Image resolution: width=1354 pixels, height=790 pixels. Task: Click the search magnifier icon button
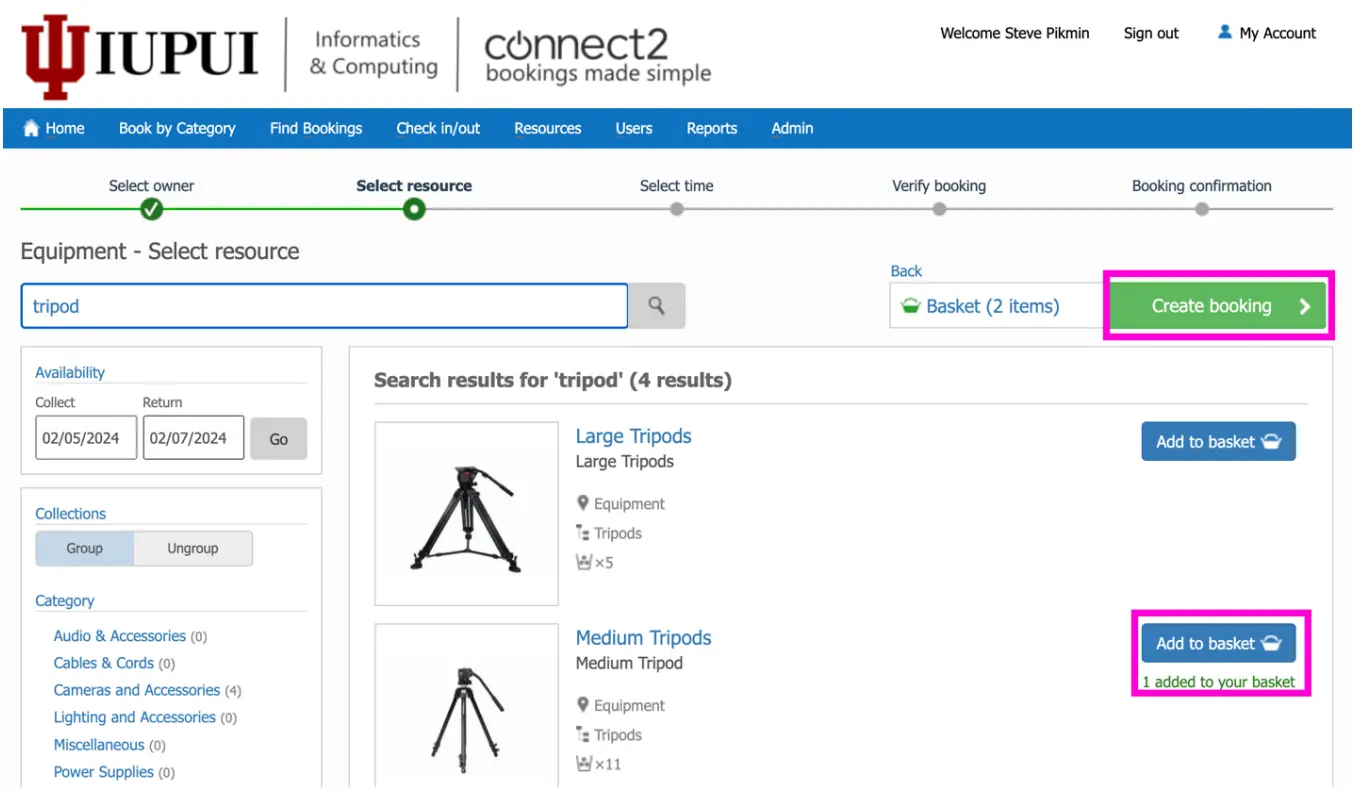click(657, 306)
